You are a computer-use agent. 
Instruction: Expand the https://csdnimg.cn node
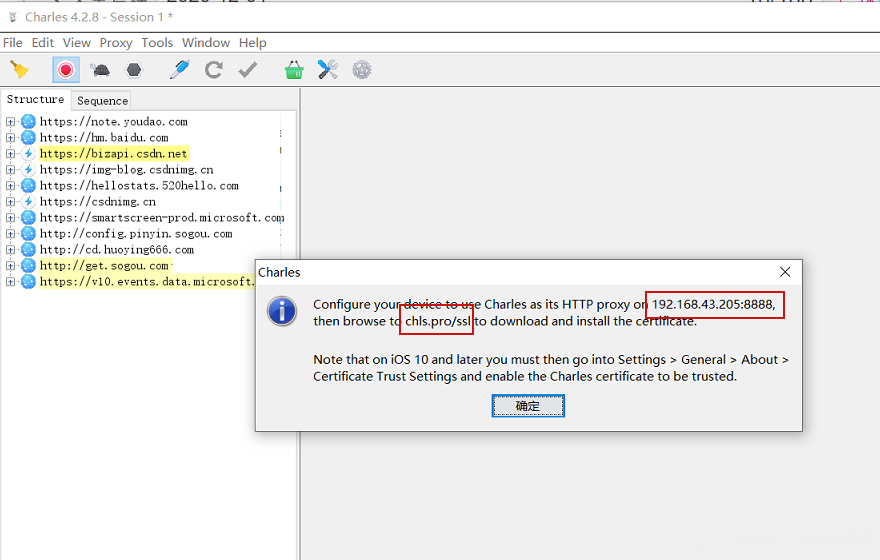(10, 201)
